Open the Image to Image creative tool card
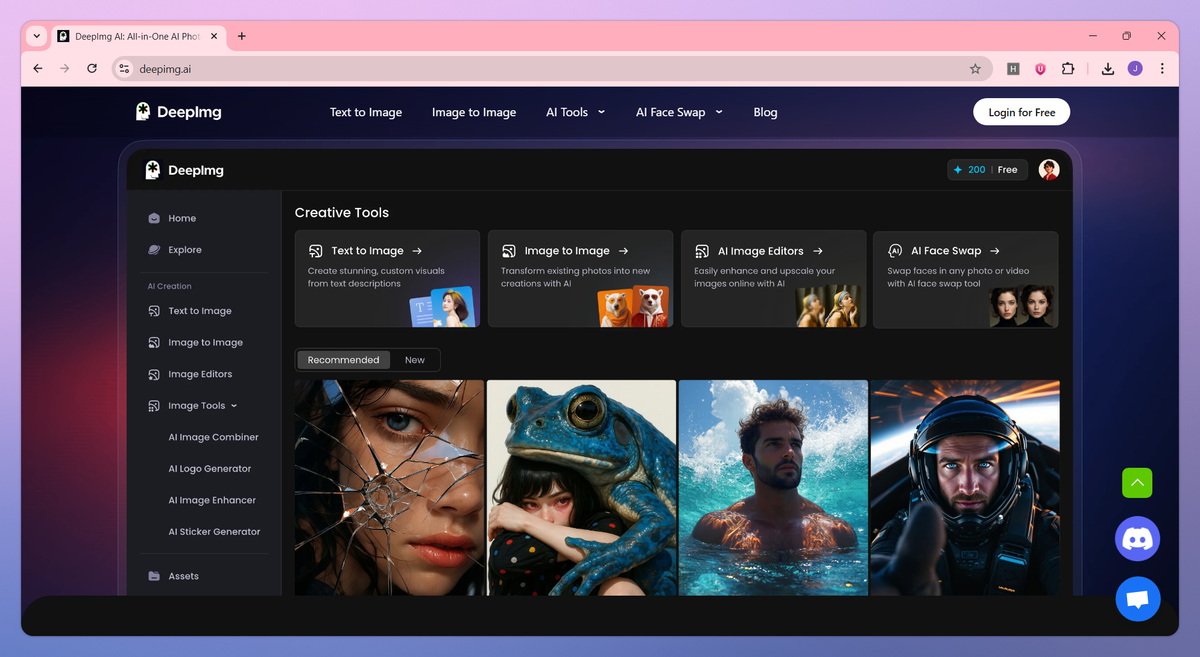This screenshot has height=657, width=1200. [x=580, y=279]
